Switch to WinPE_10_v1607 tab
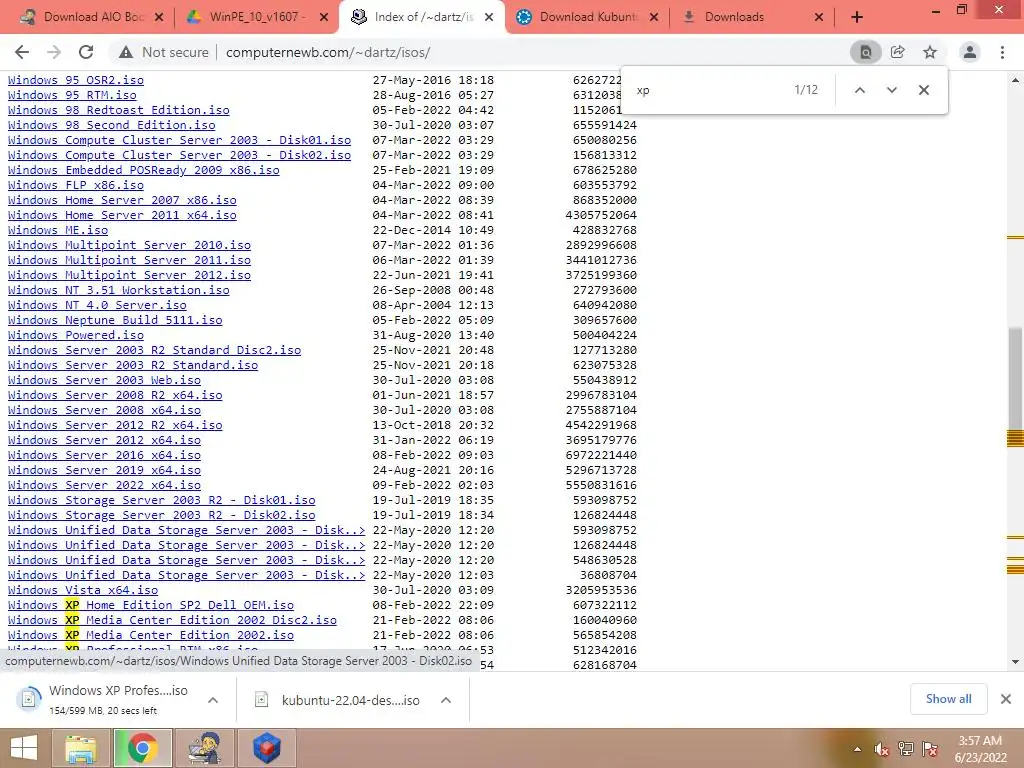This screenshot has height=768, width=1024. click(257, 17)
